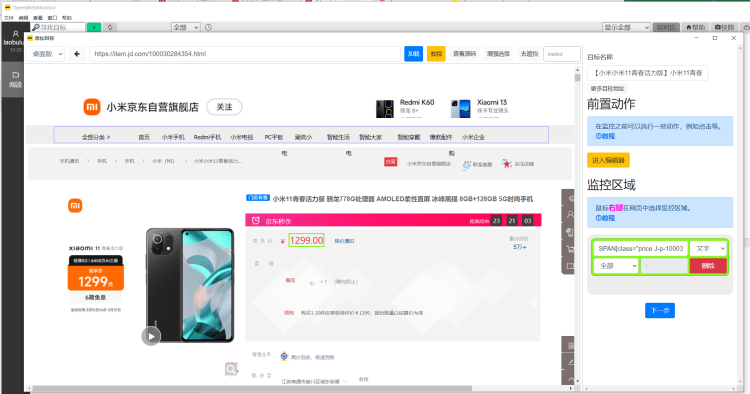This screenshot has width=750, height=394.
Task: Click the JD side panel user icon
Action: (x=570, y=215)
